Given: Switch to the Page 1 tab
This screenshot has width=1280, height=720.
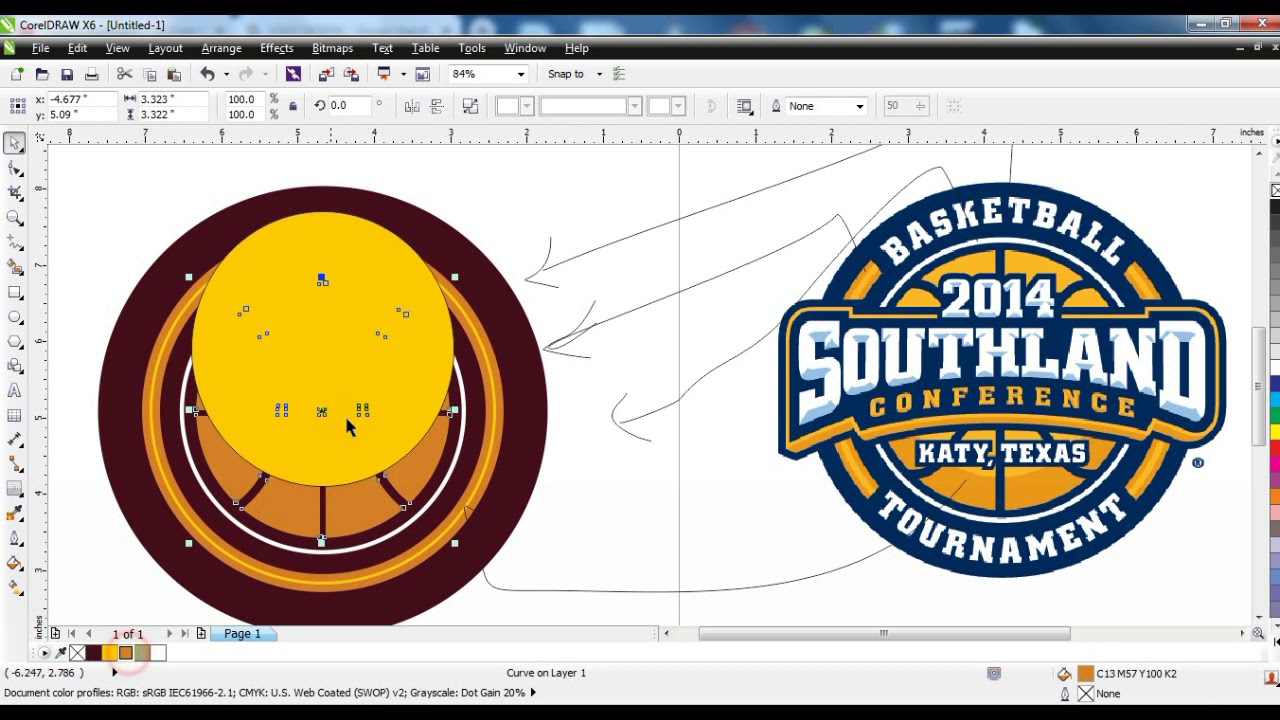Looking at the screenshot, I should coord(242,634).
